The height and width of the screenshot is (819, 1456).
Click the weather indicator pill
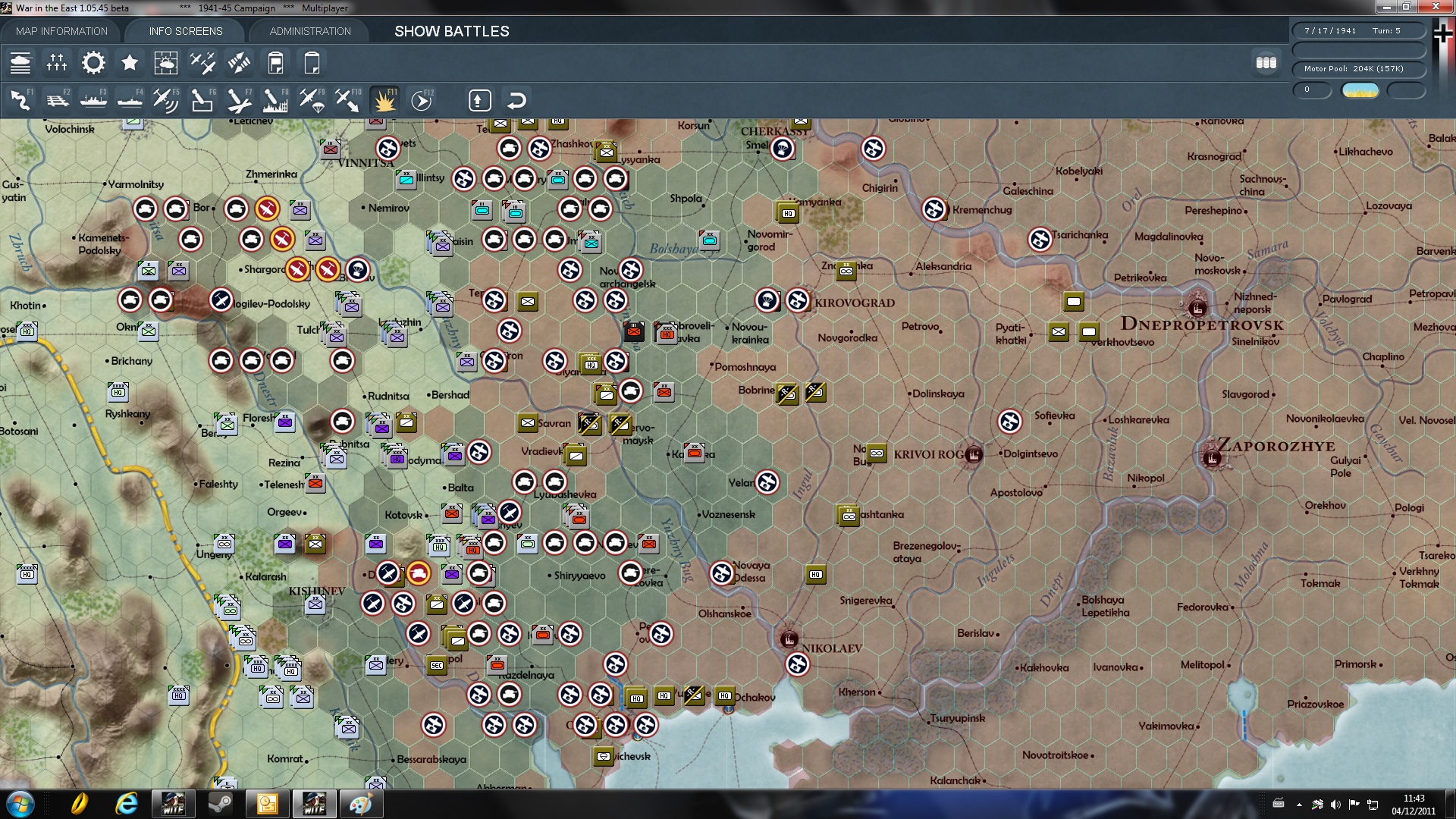tap(1360, 90)
